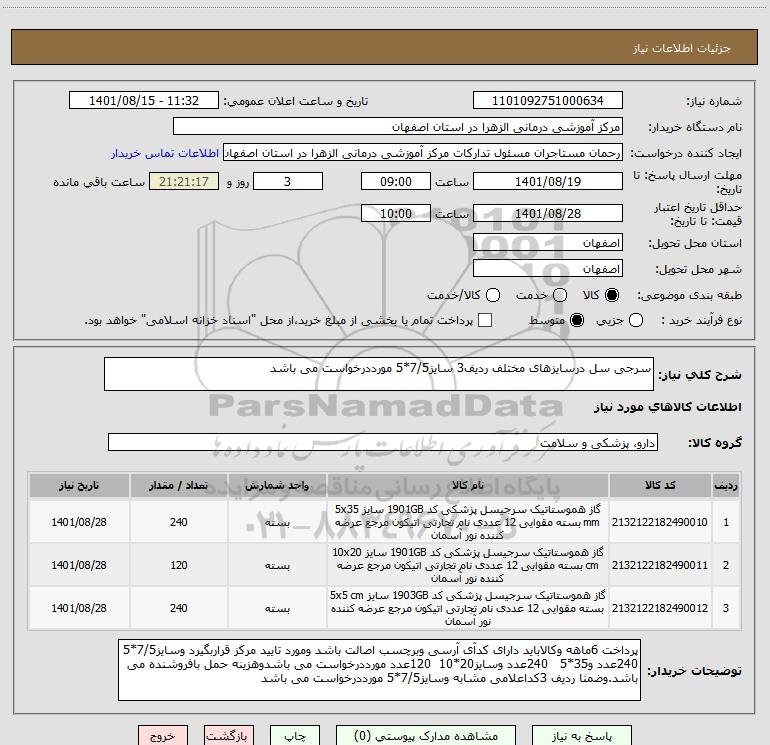Click the توضیحات خریدار notes text box
Viewport: 770px width, 745px height.
pos(379,670)
